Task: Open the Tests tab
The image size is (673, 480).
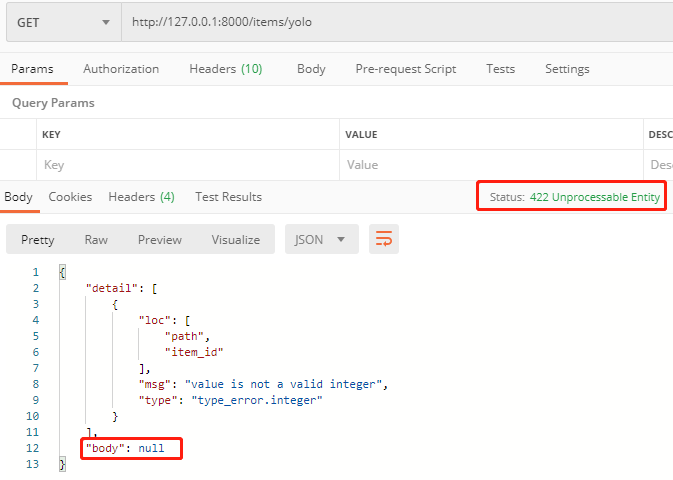Action: [x=500, y=69]
